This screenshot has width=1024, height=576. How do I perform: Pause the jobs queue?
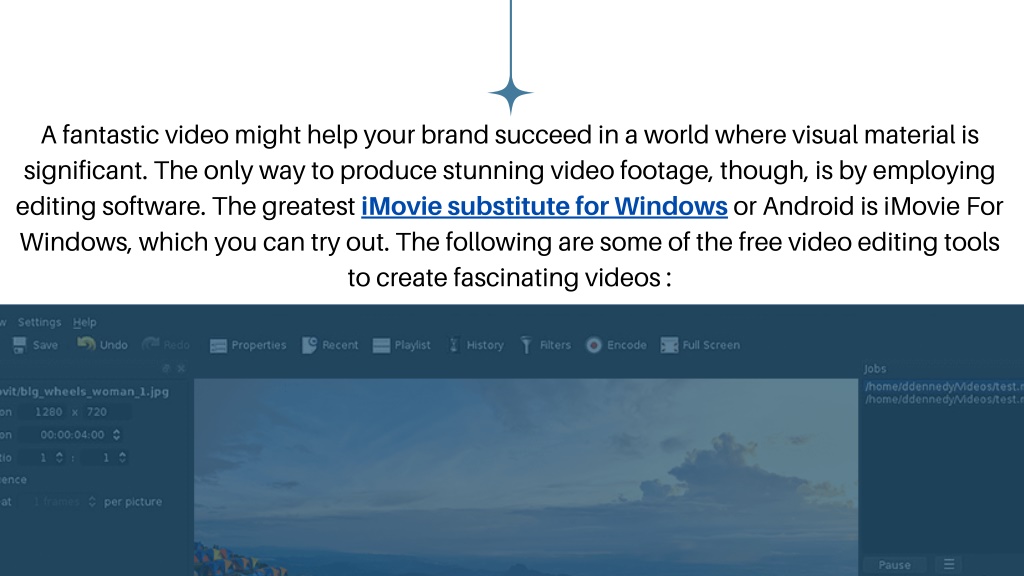[894, 565]
